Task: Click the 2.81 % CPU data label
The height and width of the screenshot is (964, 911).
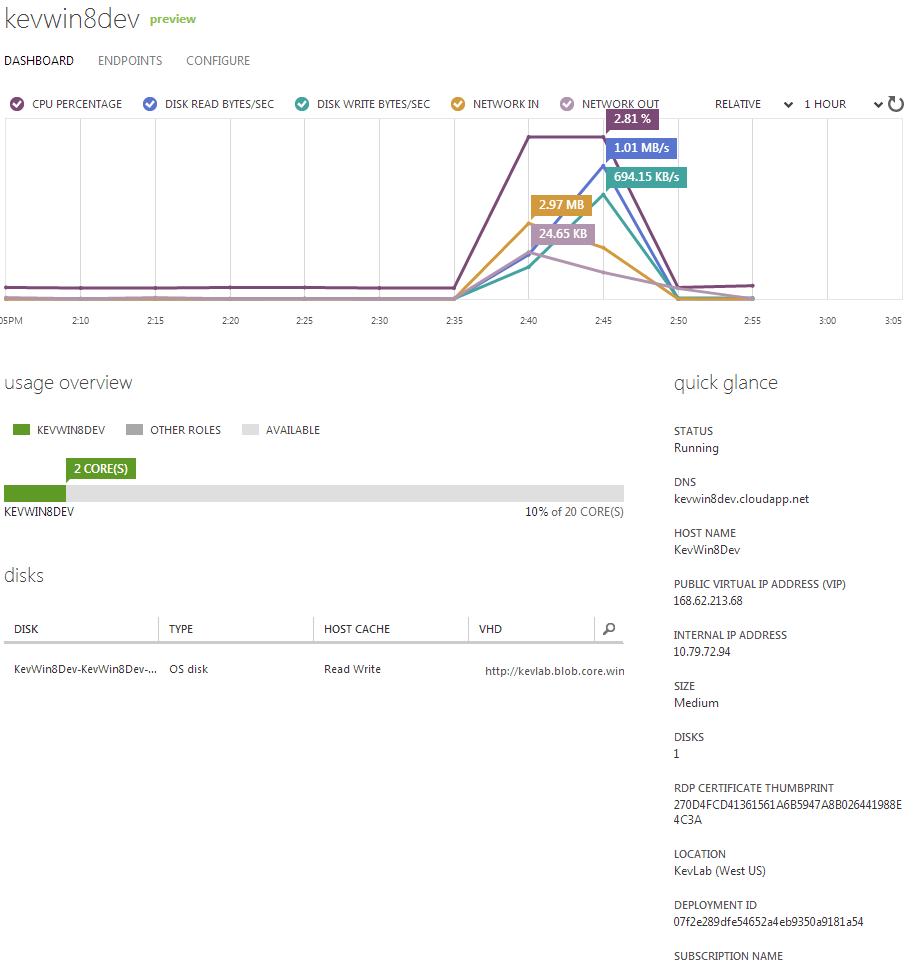Action: click(x=632, y=119)
